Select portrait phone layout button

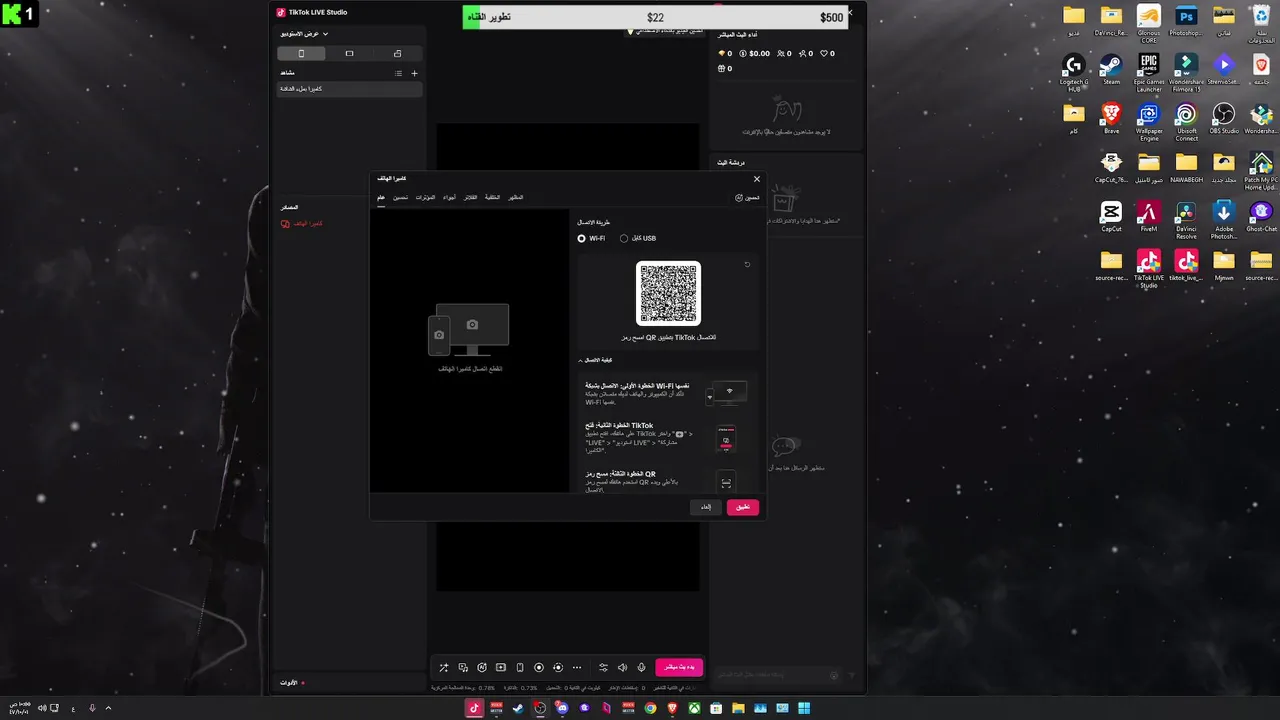[301, 53]
